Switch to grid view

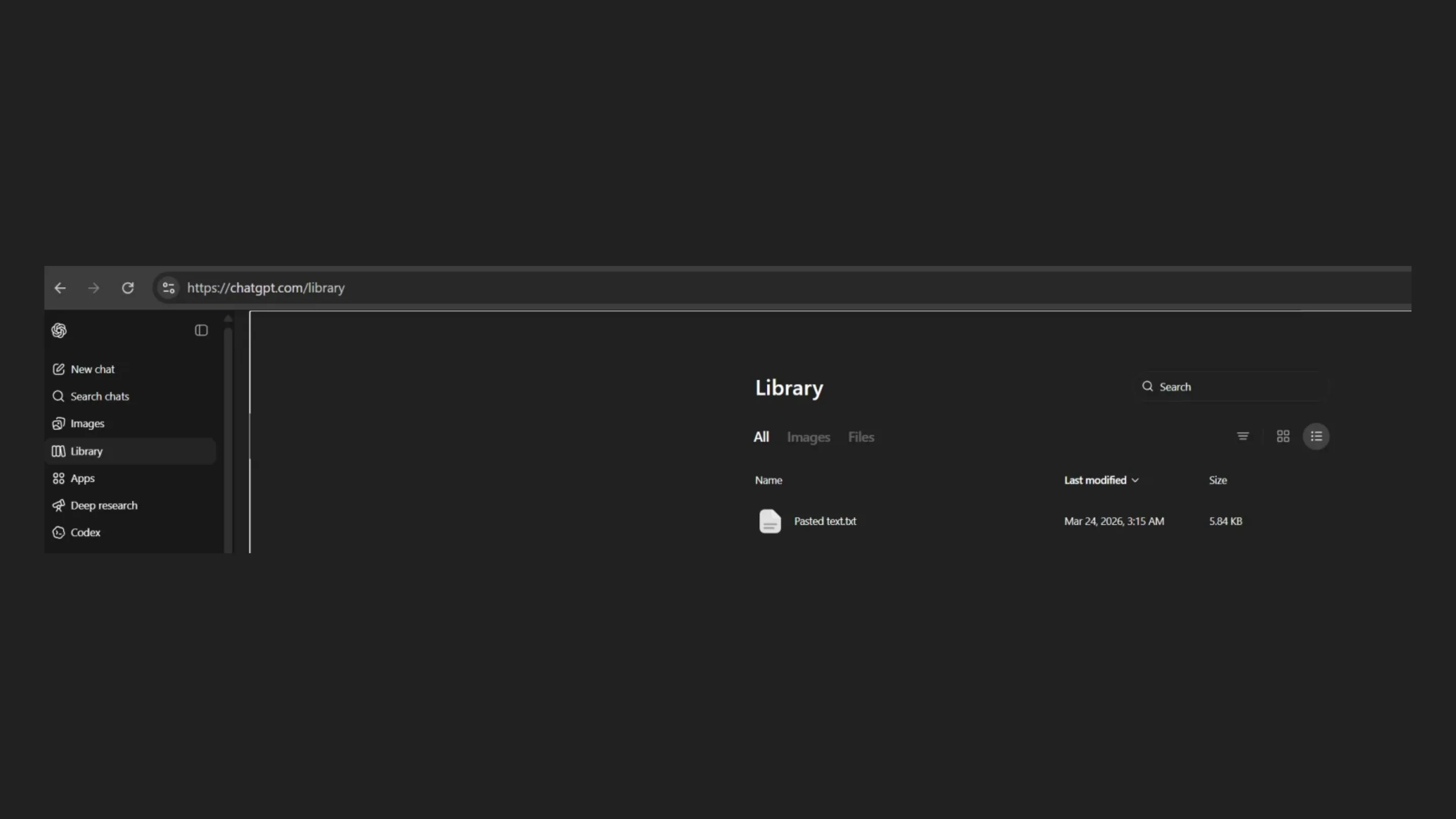pos(1283,436)
